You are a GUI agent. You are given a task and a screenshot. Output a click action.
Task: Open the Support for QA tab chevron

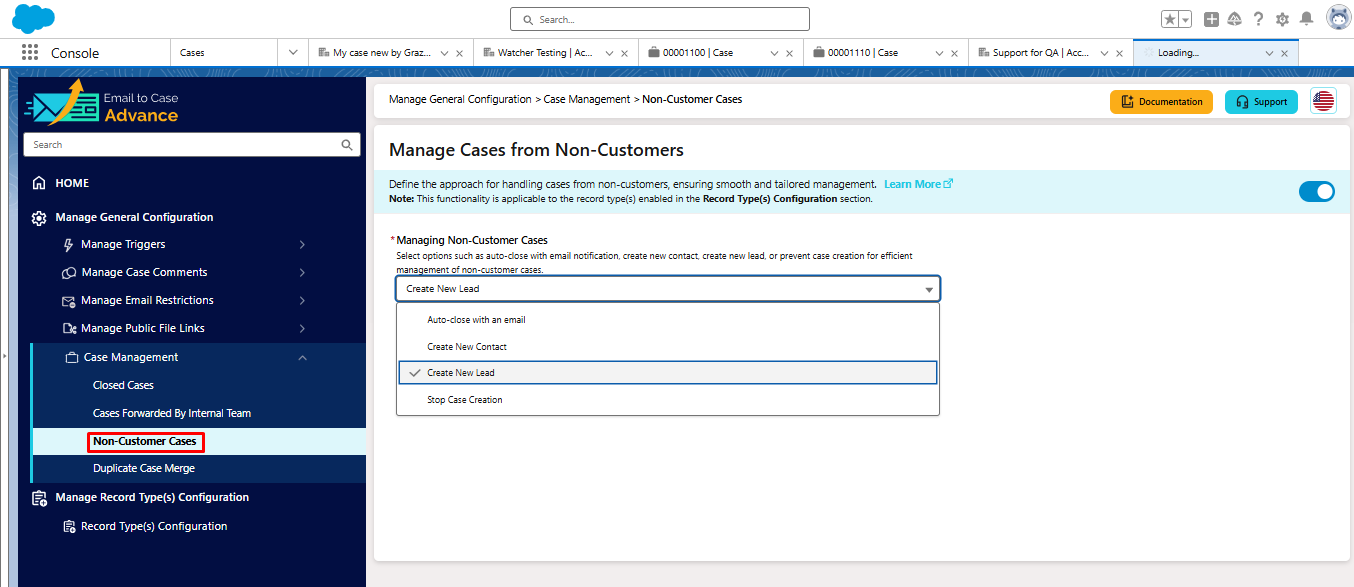tap(1104, 53)
